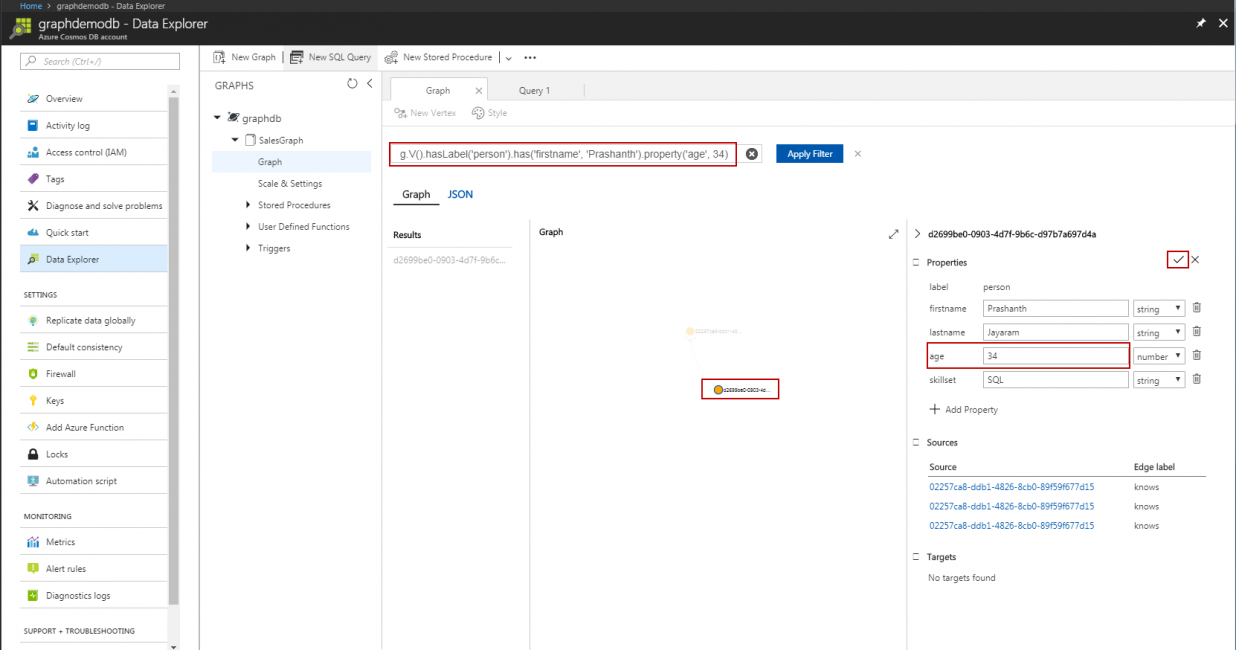Collapse the GRAPHS pane with the chevron

(370, 84)
